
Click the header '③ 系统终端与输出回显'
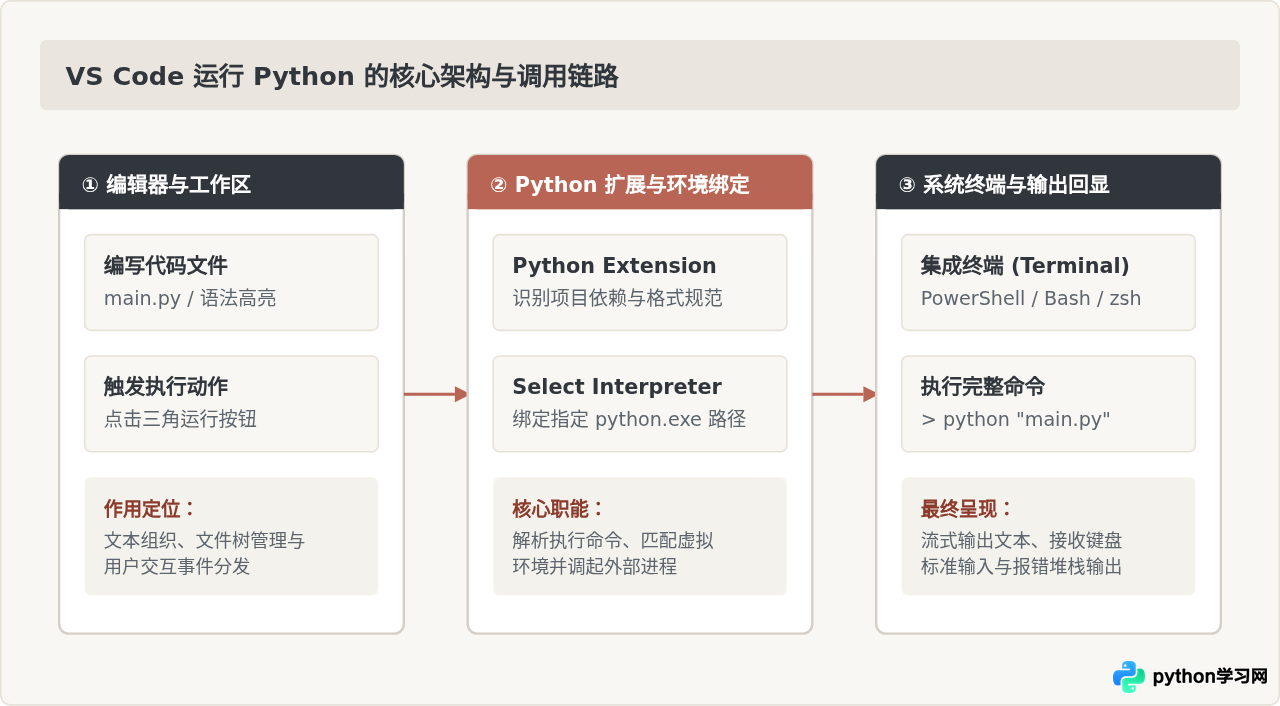pyautogui.click(x=1048, y=183)
